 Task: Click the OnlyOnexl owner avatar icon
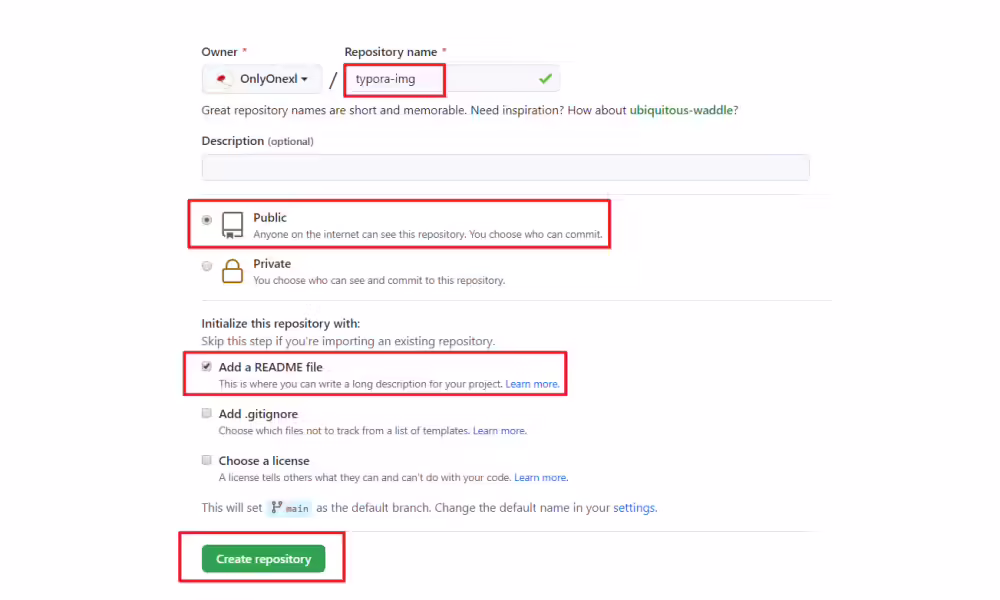tap(221, 79)
